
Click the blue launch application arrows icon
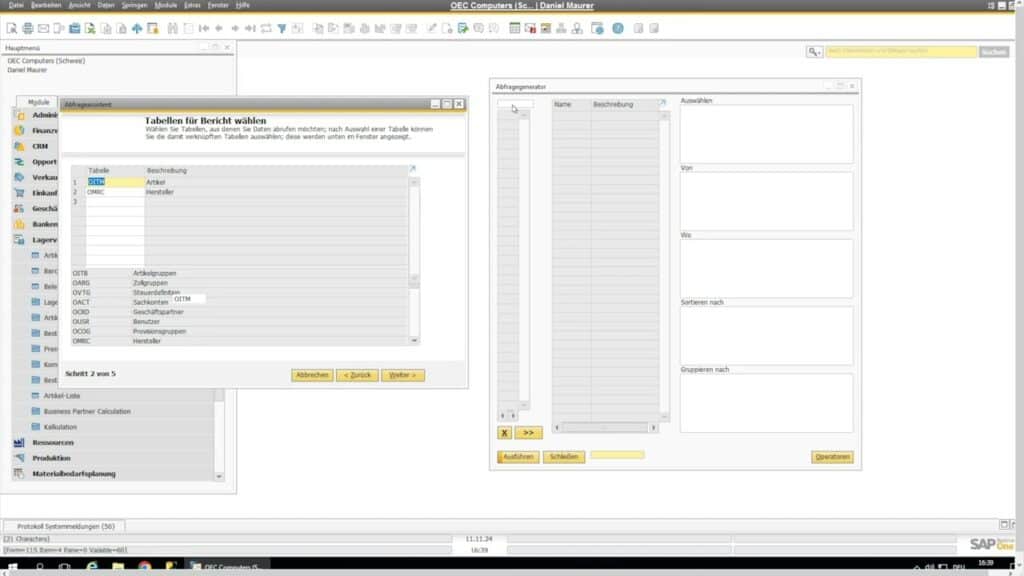137,28
